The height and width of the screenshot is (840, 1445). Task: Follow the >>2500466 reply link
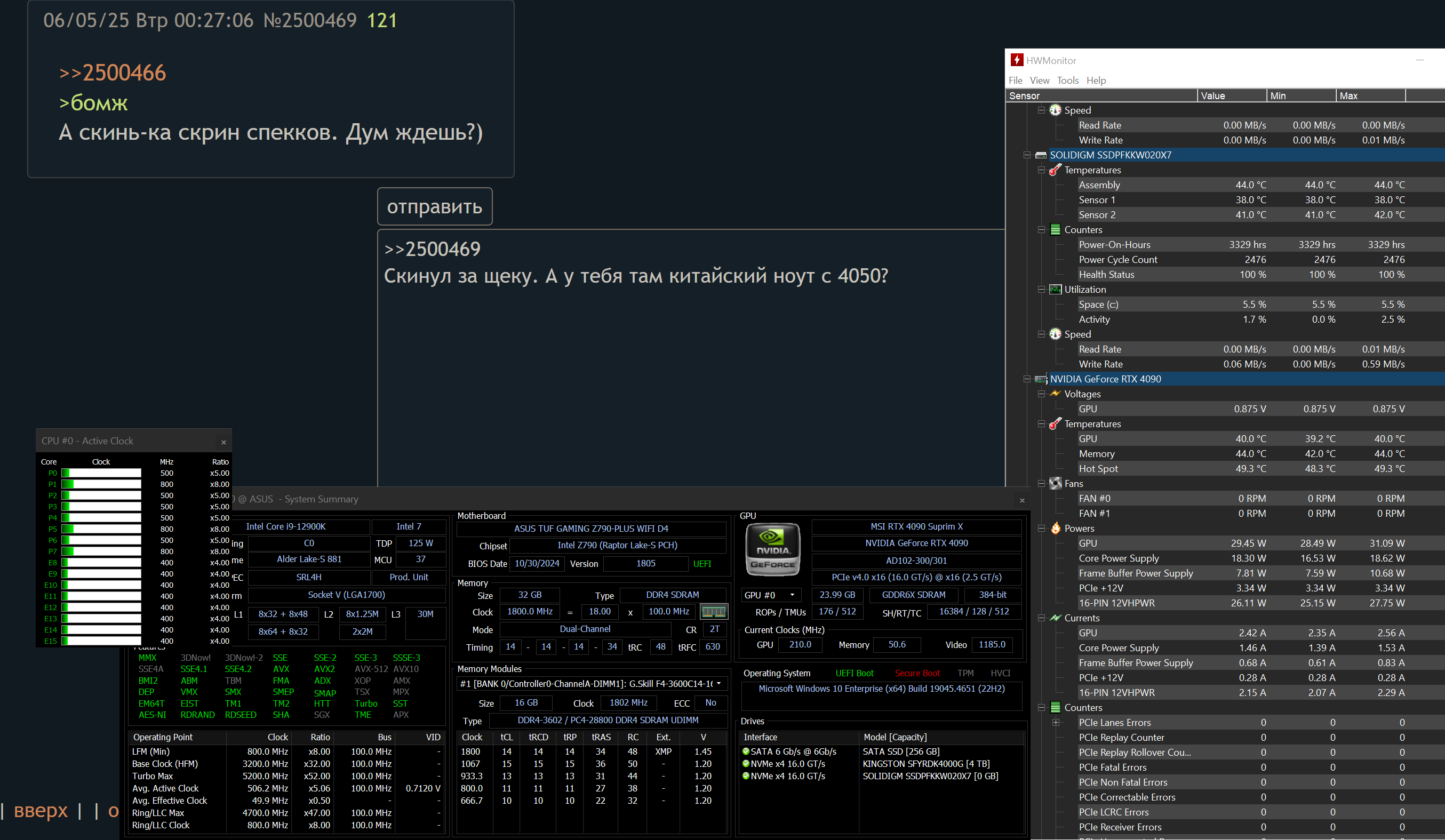point(113,73)
